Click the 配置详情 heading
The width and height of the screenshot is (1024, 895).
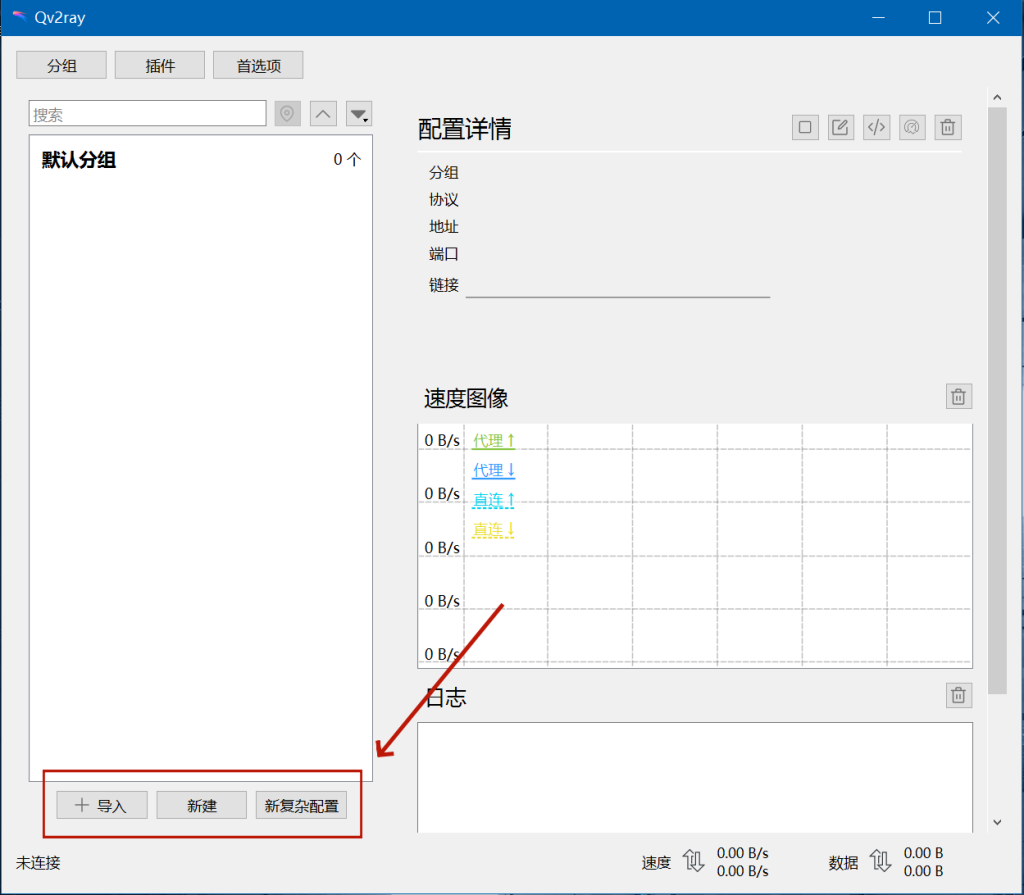(464, 129)
